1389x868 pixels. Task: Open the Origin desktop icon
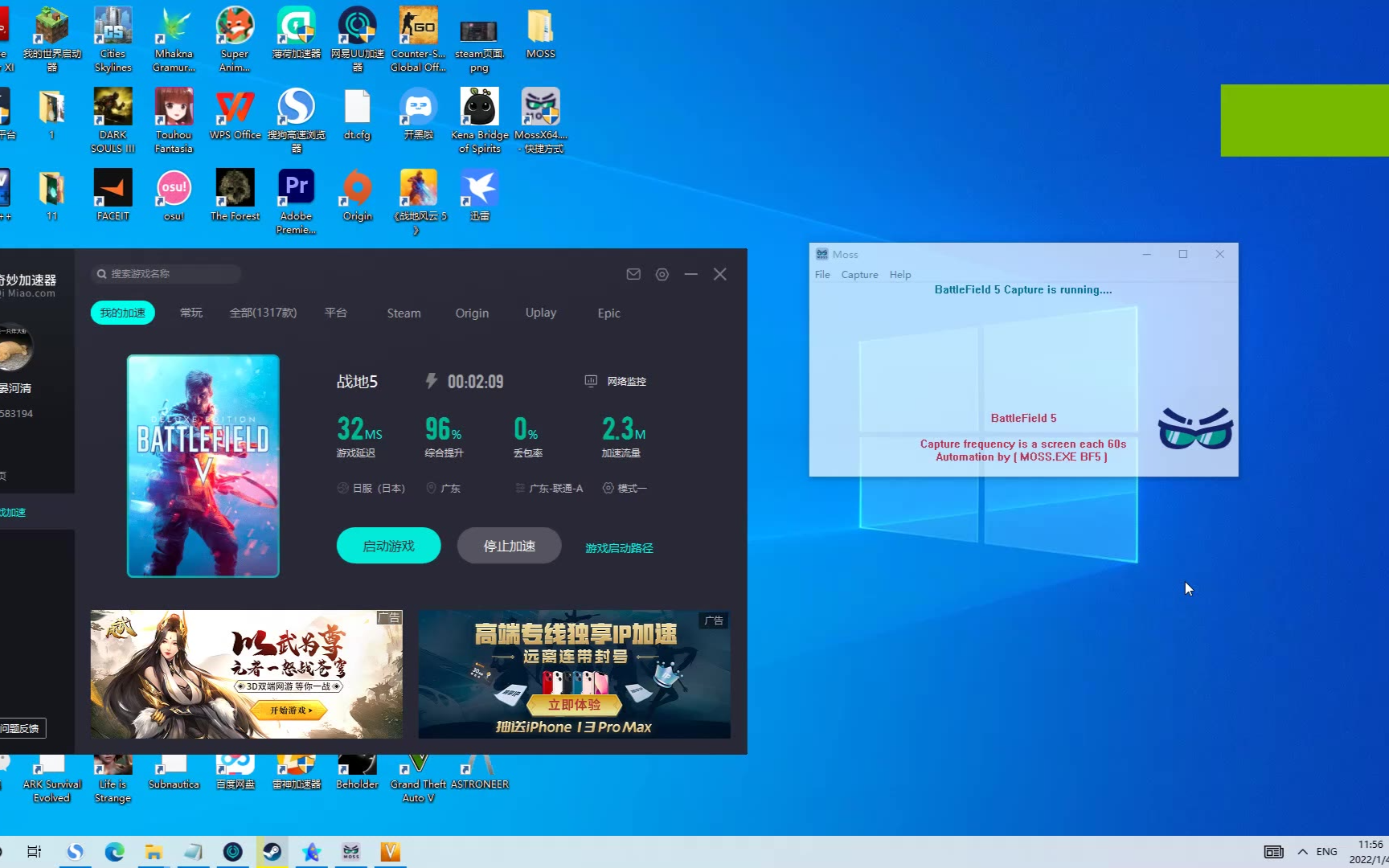click(x=357, y=195)
